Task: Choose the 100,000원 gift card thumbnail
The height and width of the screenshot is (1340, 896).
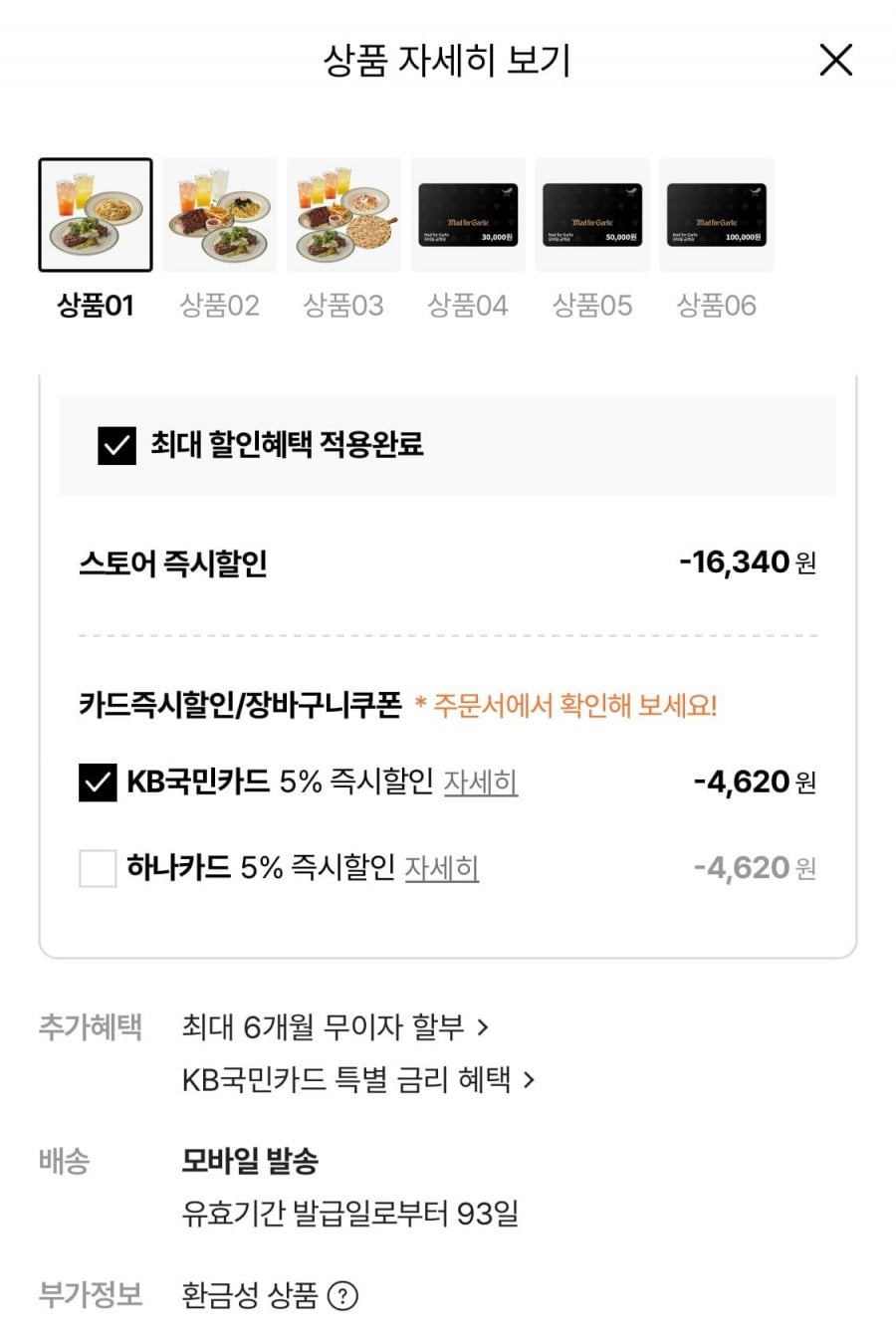Action: pyautogui.click(x=717, y=215)
